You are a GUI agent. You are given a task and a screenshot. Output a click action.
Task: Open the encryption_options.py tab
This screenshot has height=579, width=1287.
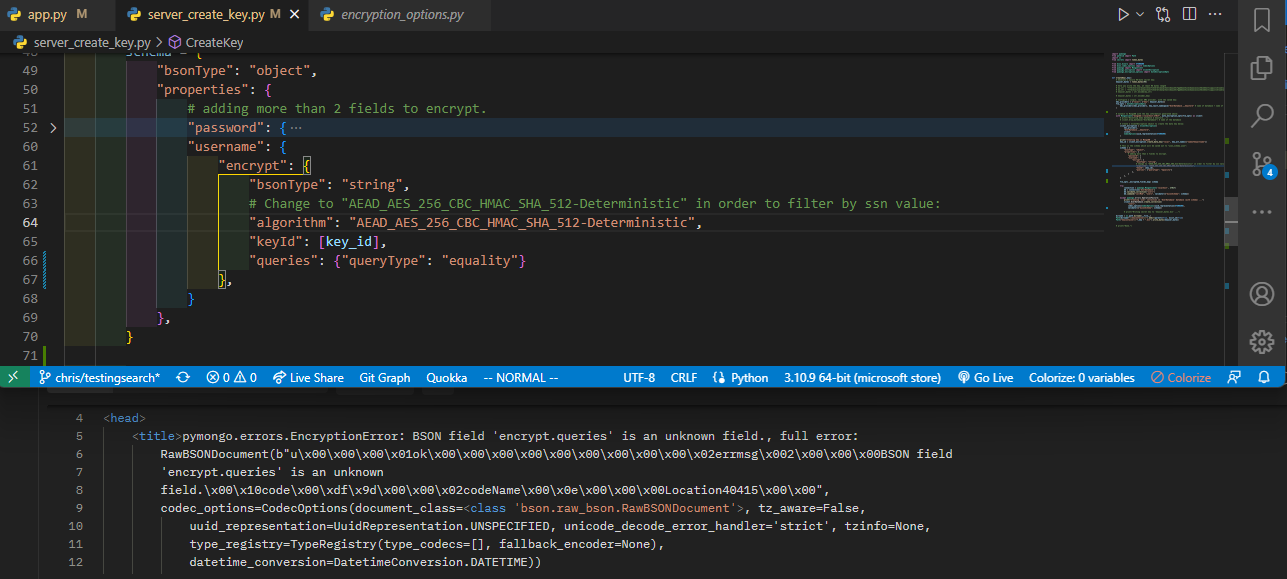click(x=392, y=15)
